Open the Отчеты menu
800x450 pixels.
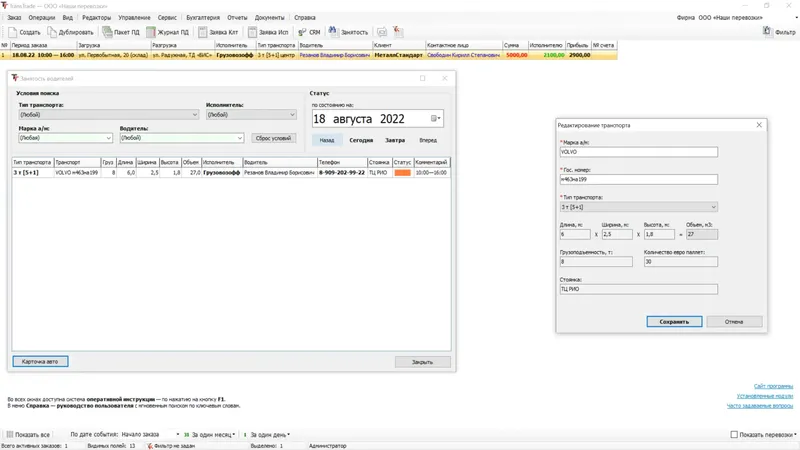[237, 17]
